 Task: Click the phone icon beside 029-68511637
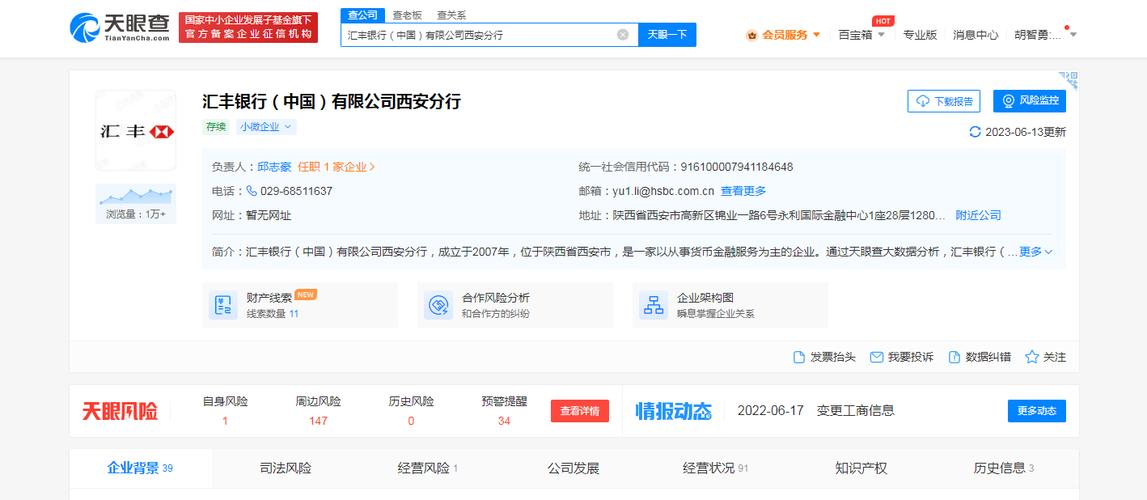pos(252,191)
